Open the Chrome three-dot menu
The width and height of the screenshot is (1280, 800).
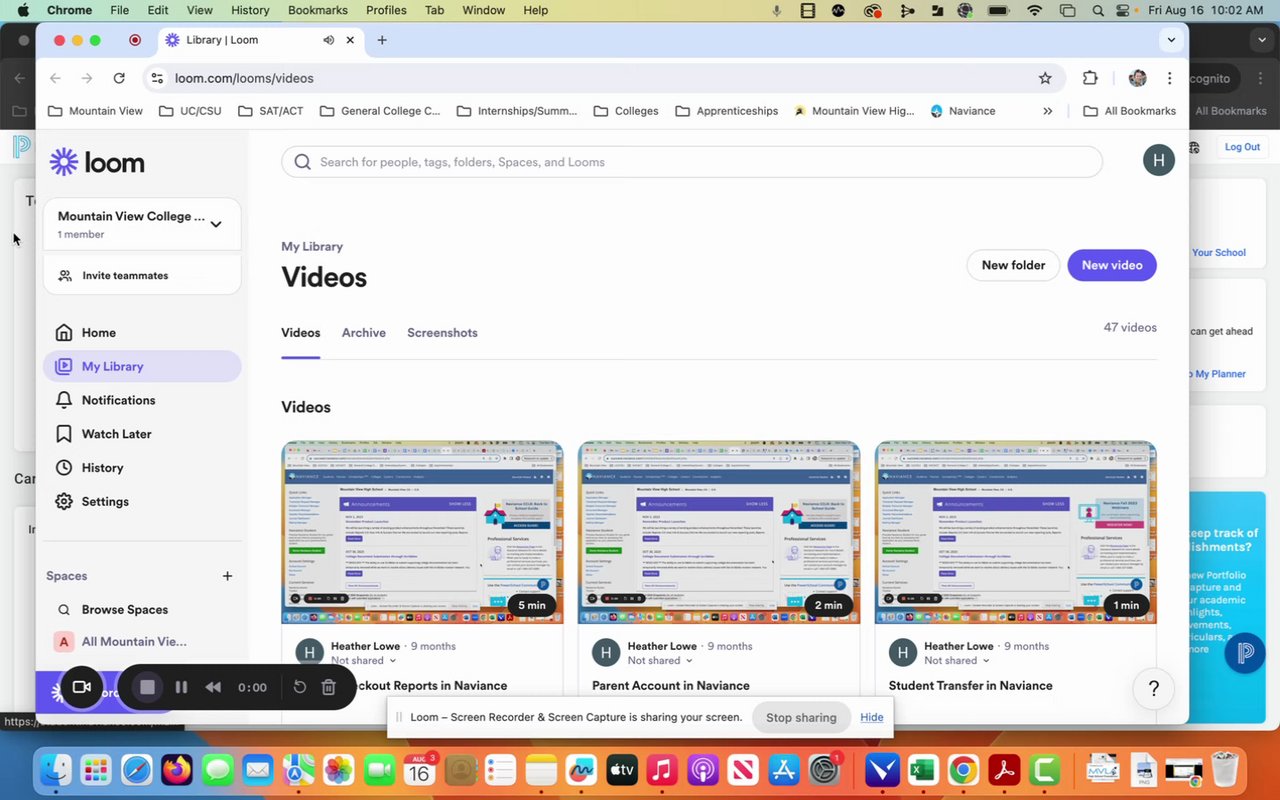pyautogui.click(x=1169, y=78)
